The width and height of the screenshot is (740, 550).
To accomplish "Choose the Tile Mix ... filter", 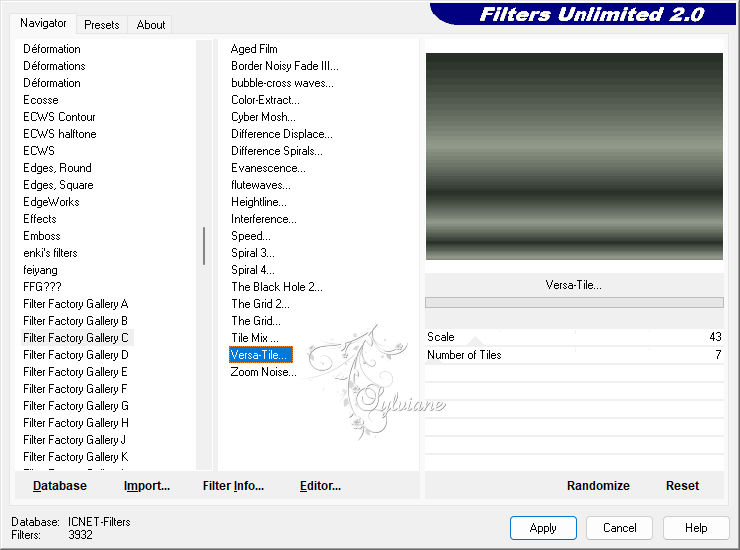I will (255, 338).
